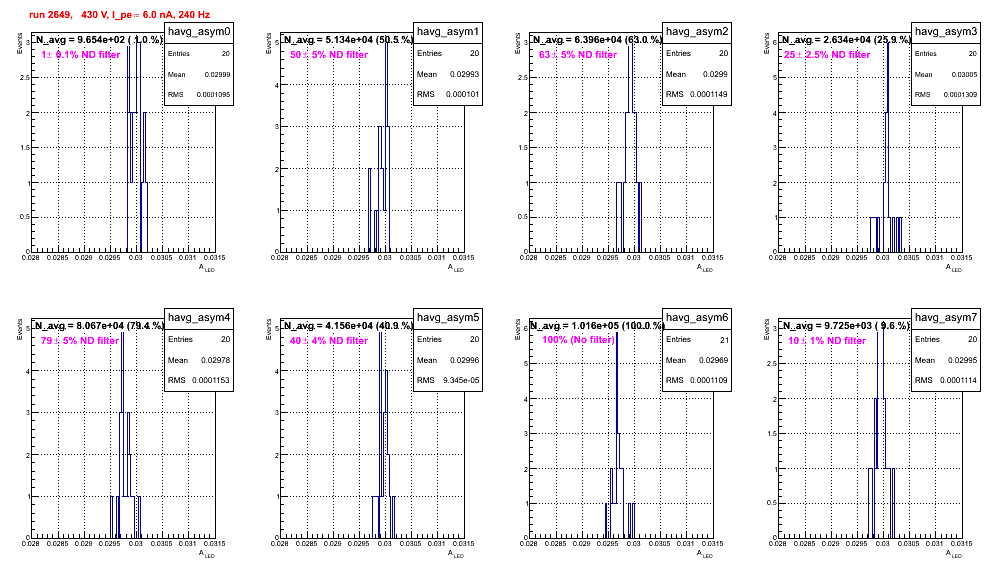
Task: Click the N_avg = 9.725e+03 label
Action: (845, 325)
